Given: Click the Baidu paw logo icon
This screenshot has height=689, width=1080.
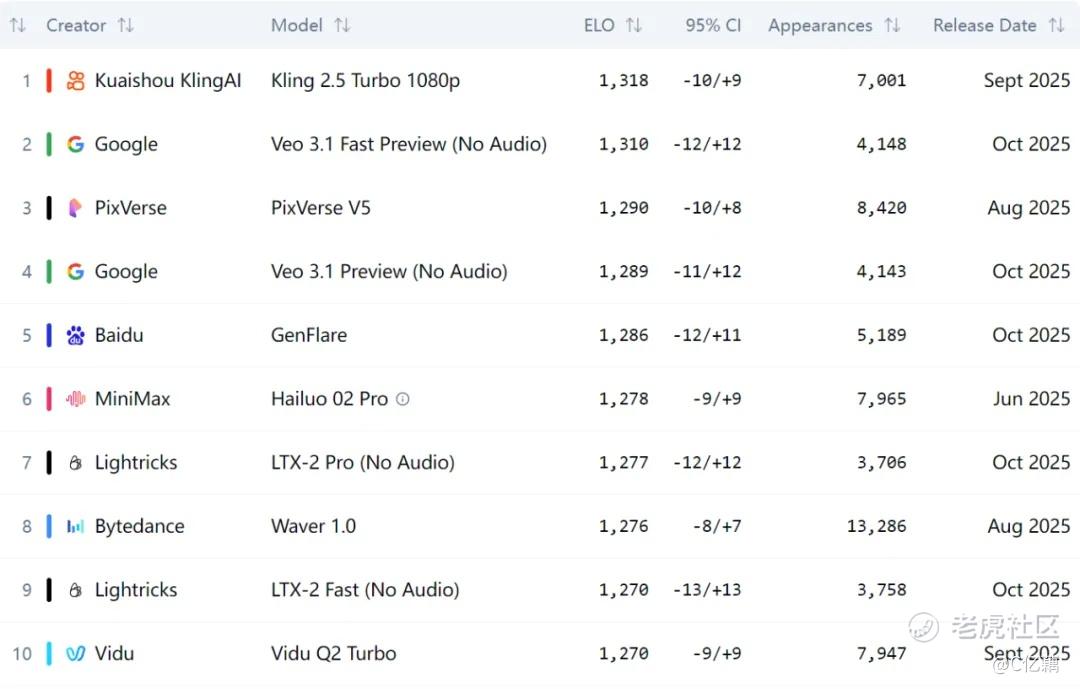Looking at the screenshot, I should pos(76,335).
